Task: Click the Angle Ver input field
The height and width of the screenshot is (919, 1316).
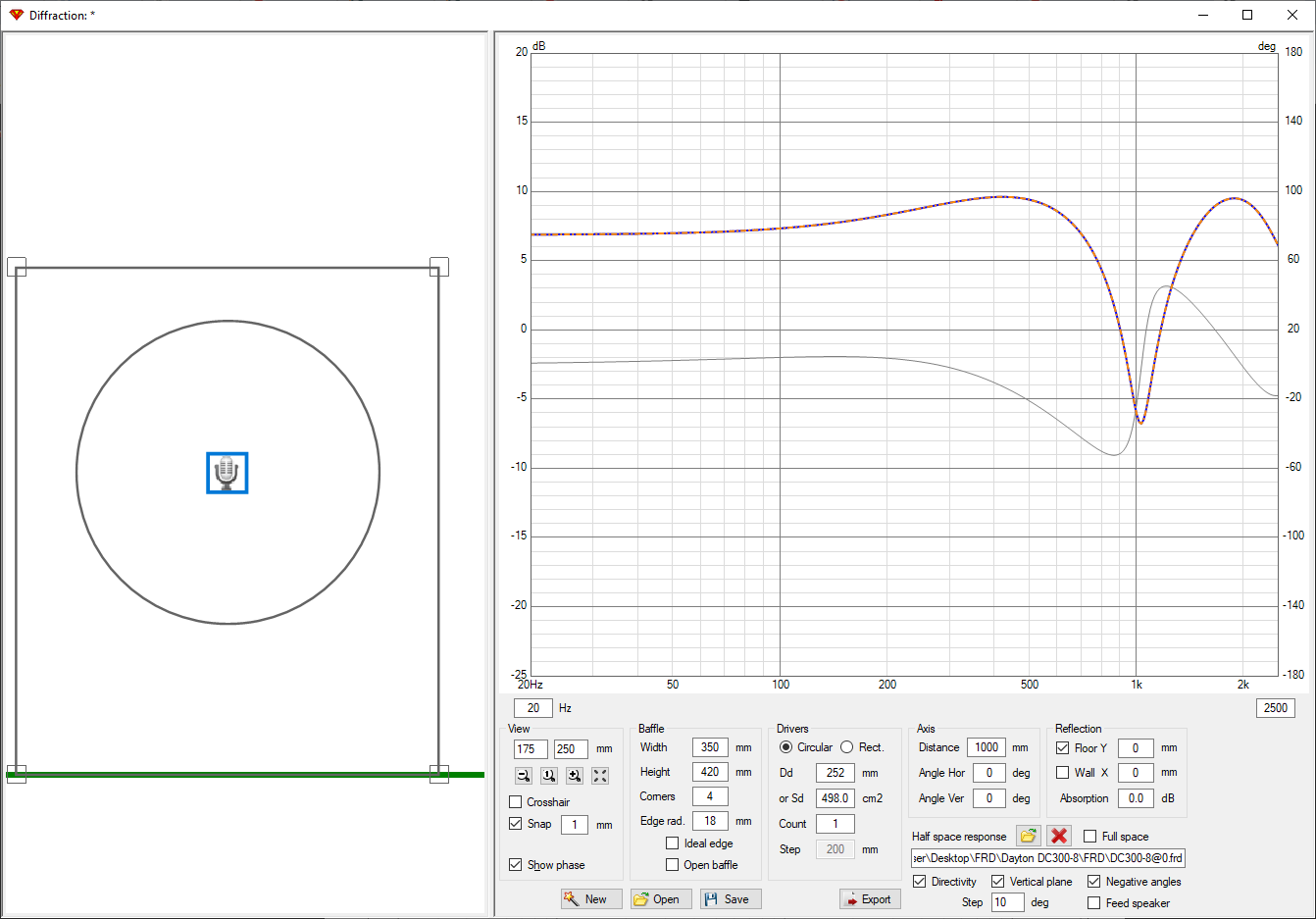Action: [989, 798]
